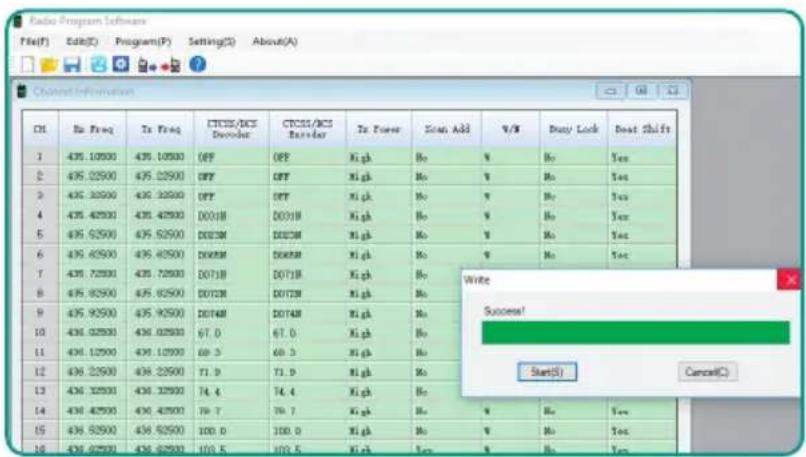
Task: Click the toolbar radio icon with red mark
Action: click(x=171, y=65)
